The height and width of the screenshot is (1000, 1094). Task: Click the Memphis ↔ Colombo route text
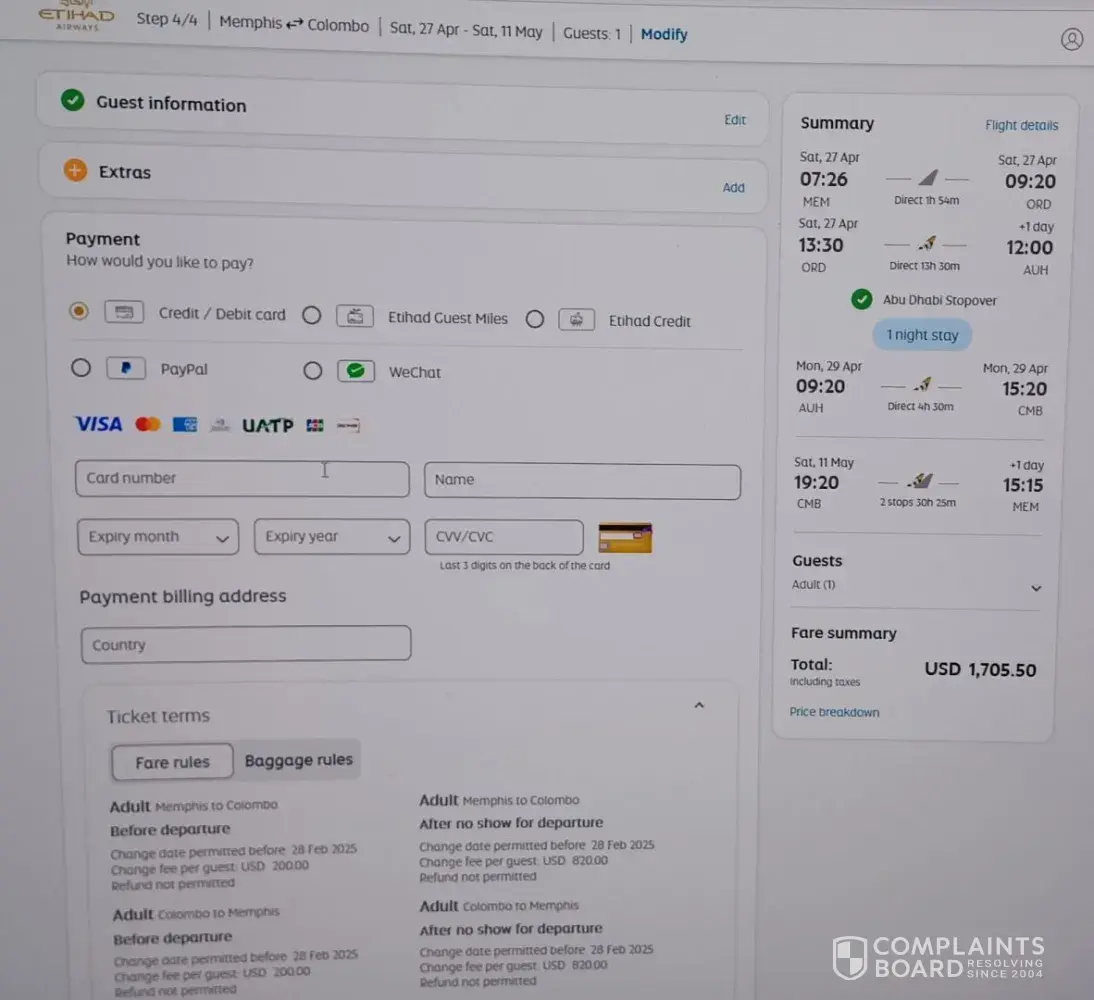294,24
